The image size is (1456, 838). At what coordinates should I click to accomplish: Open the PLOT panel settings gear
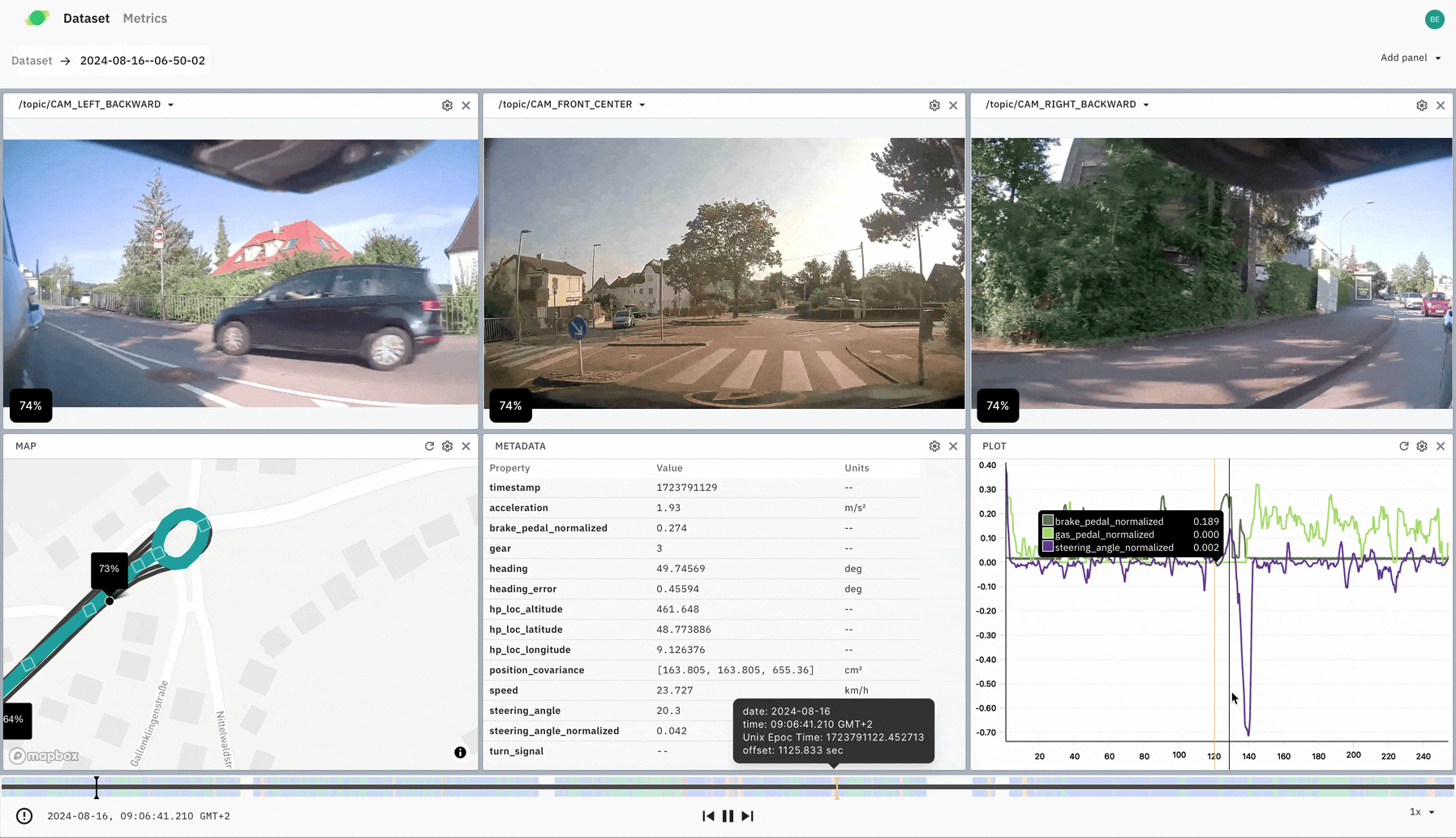(x=1422, y=446)
